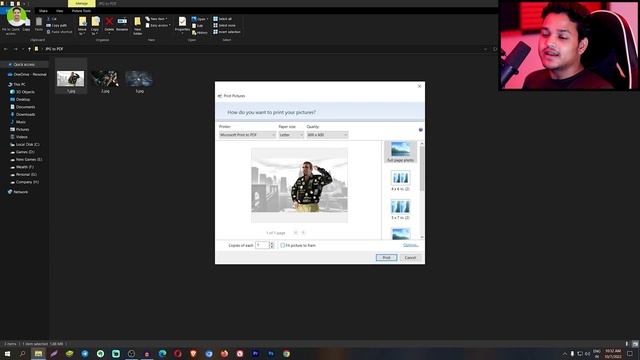Open the Open dropdown in the ribbon
The width and height of the screenshot is (640, 360).
[x=200, y=19]
